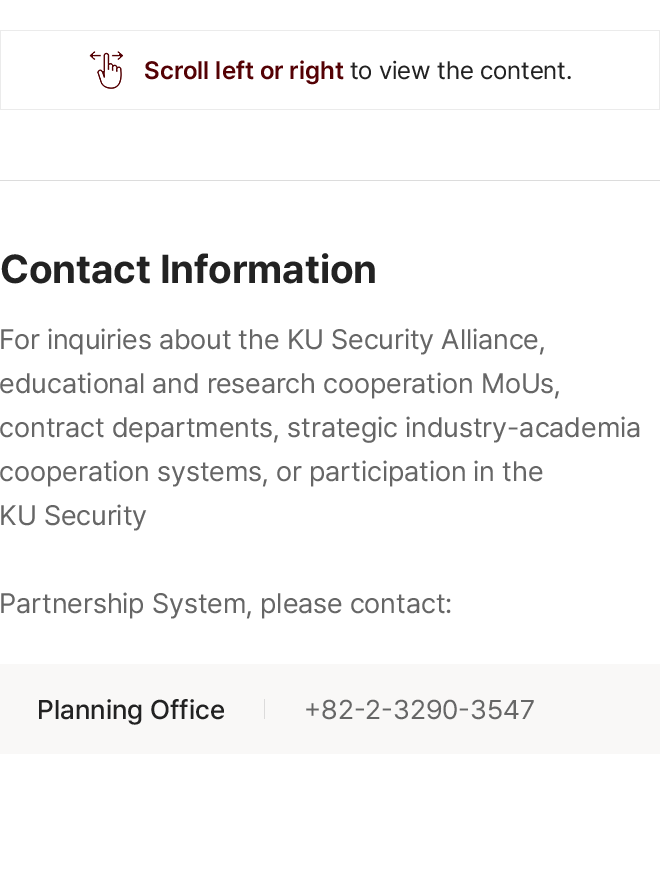Click the Planning Office phone number

(x=419, y=710)
